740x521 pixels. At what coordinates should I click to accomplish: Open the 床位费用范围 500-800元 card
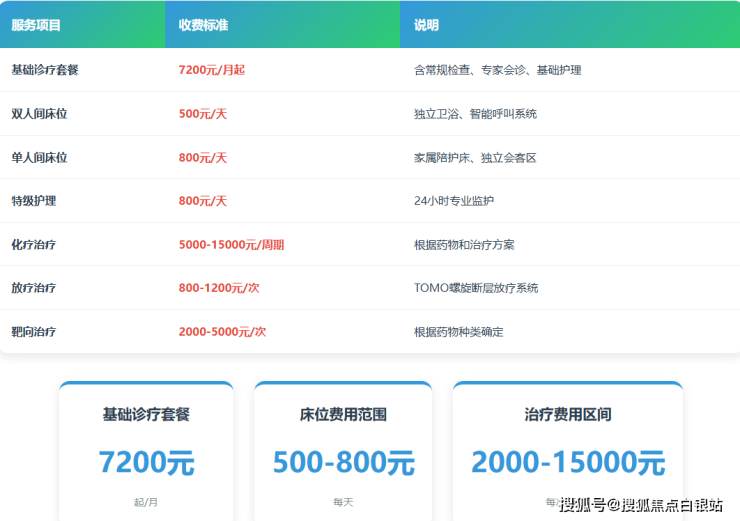point(343,450)
